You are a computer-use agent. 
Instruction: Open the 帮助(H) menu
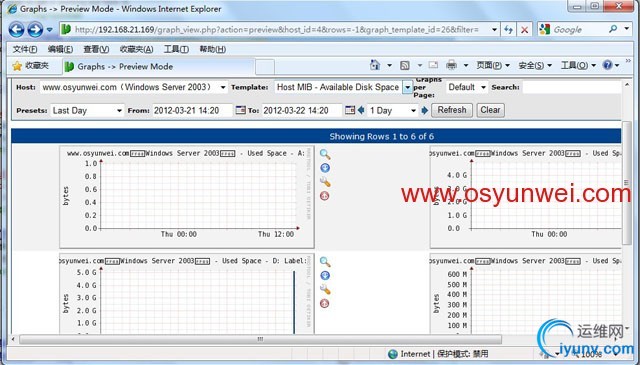tap(212, 49)
